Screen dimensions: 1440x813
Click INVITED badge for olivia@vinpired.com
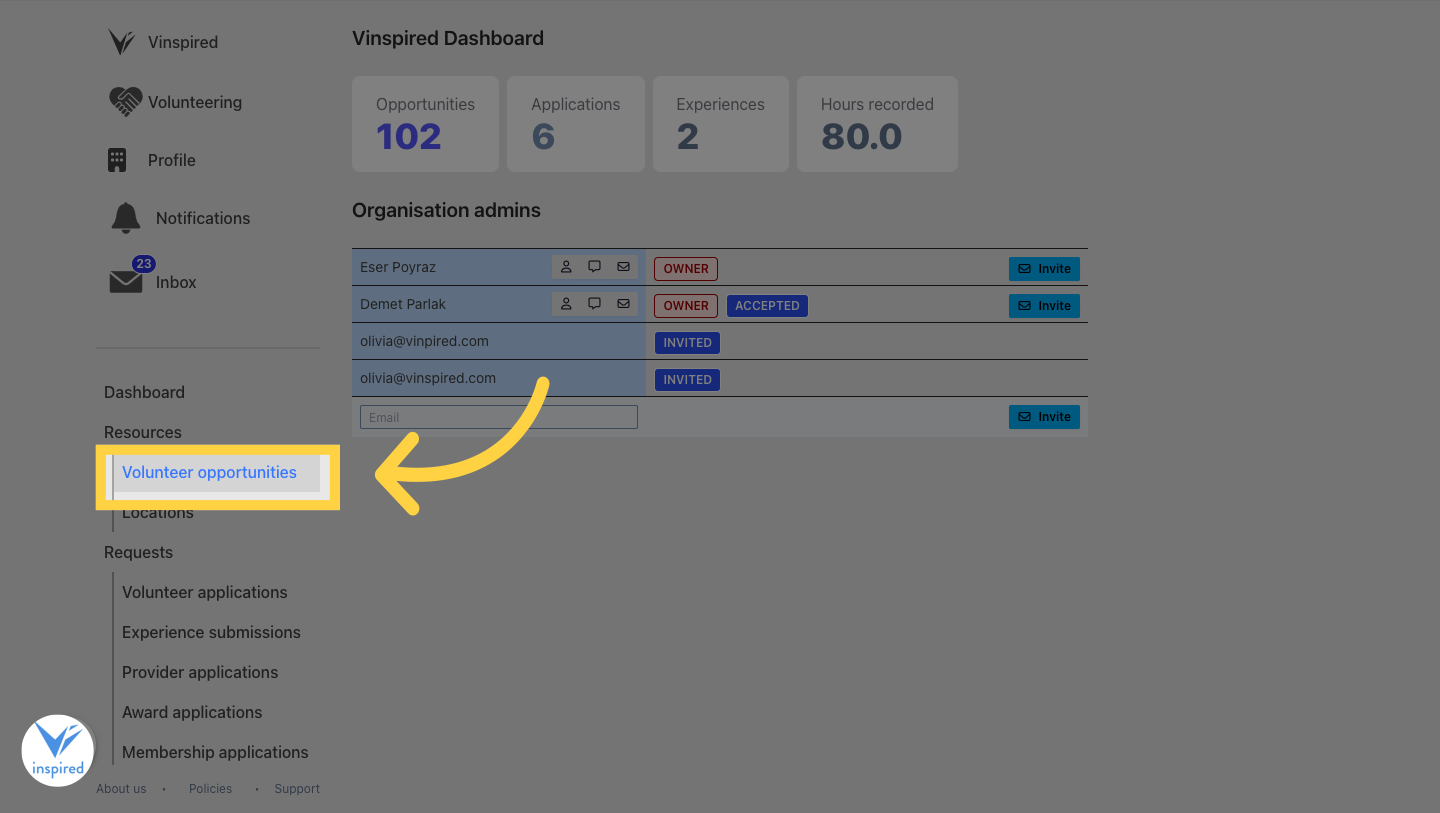(687, 342)
